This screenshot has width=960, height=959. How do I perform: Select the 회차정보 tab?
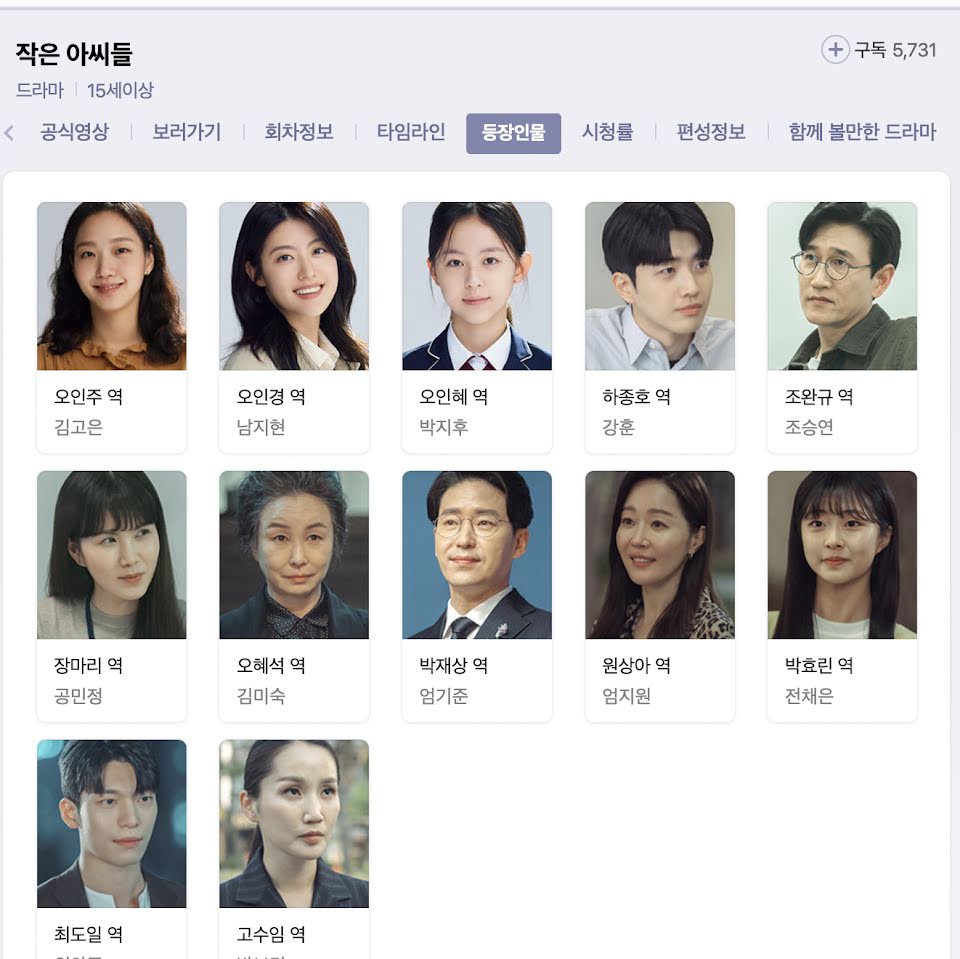point(299,132)
